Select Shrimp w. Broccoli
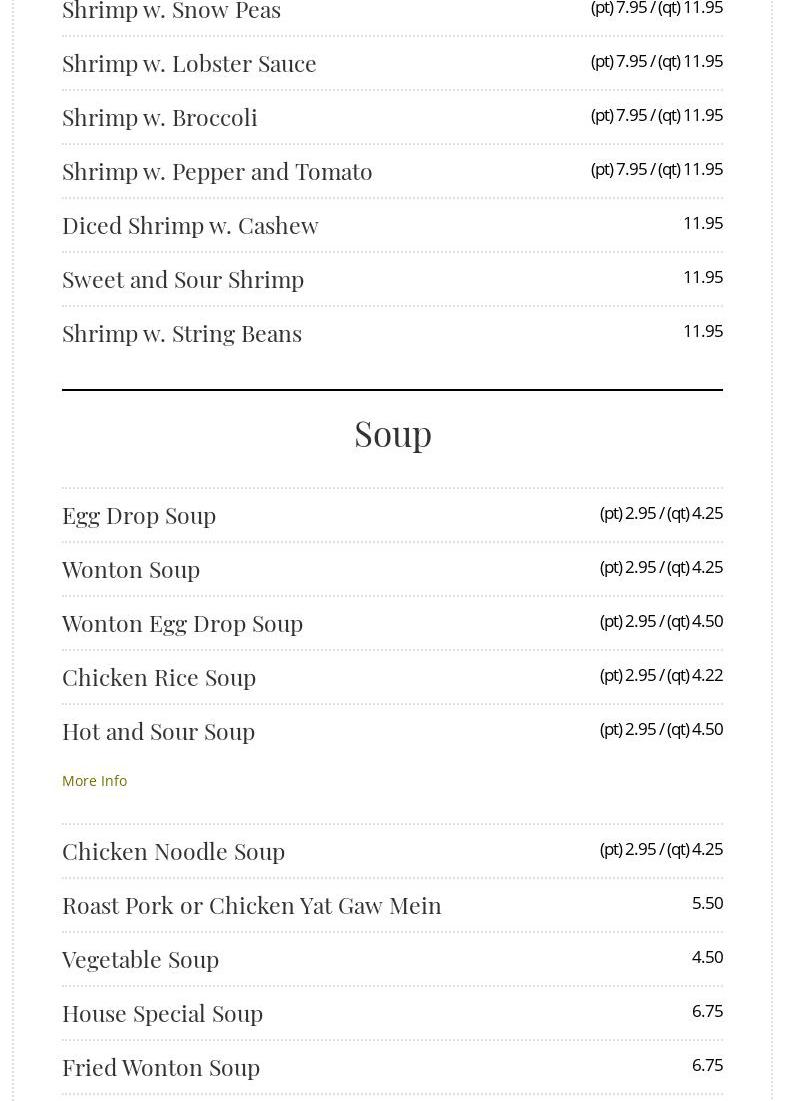The image size is (785, 1101). (160, 117)
